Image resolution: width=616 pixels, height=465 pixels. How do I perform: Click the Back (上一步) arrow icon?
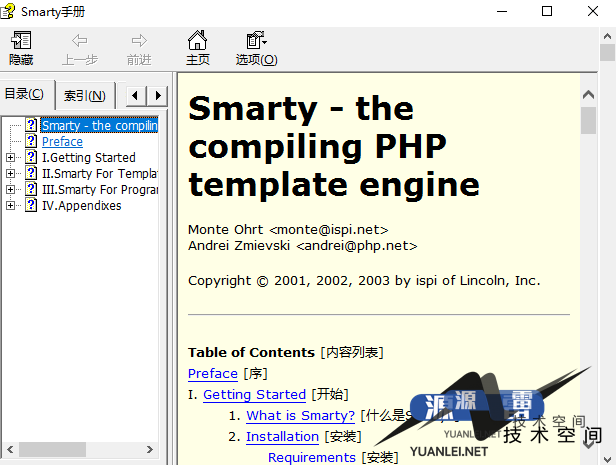pos(80,40)
